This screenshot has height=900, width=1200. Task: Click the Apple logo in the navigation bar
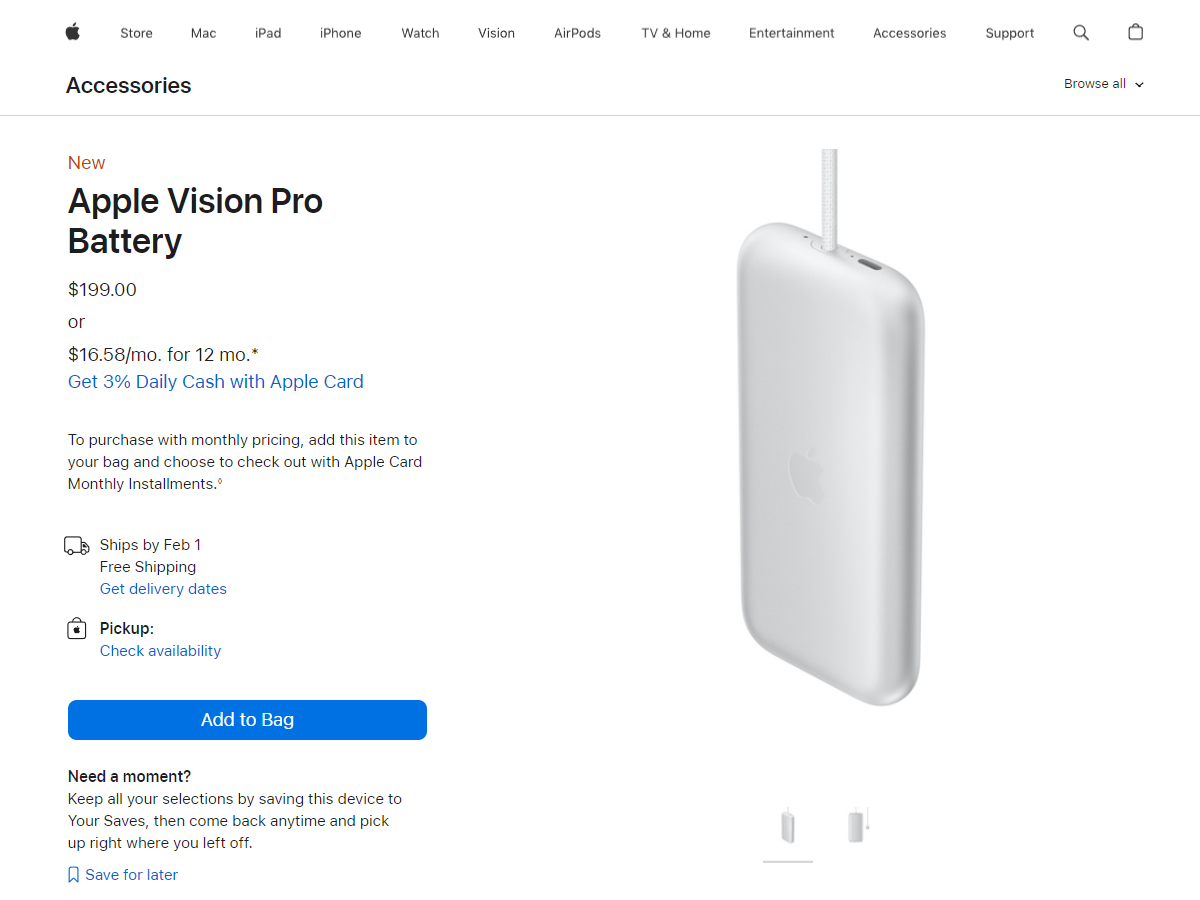tap(71, 32)
